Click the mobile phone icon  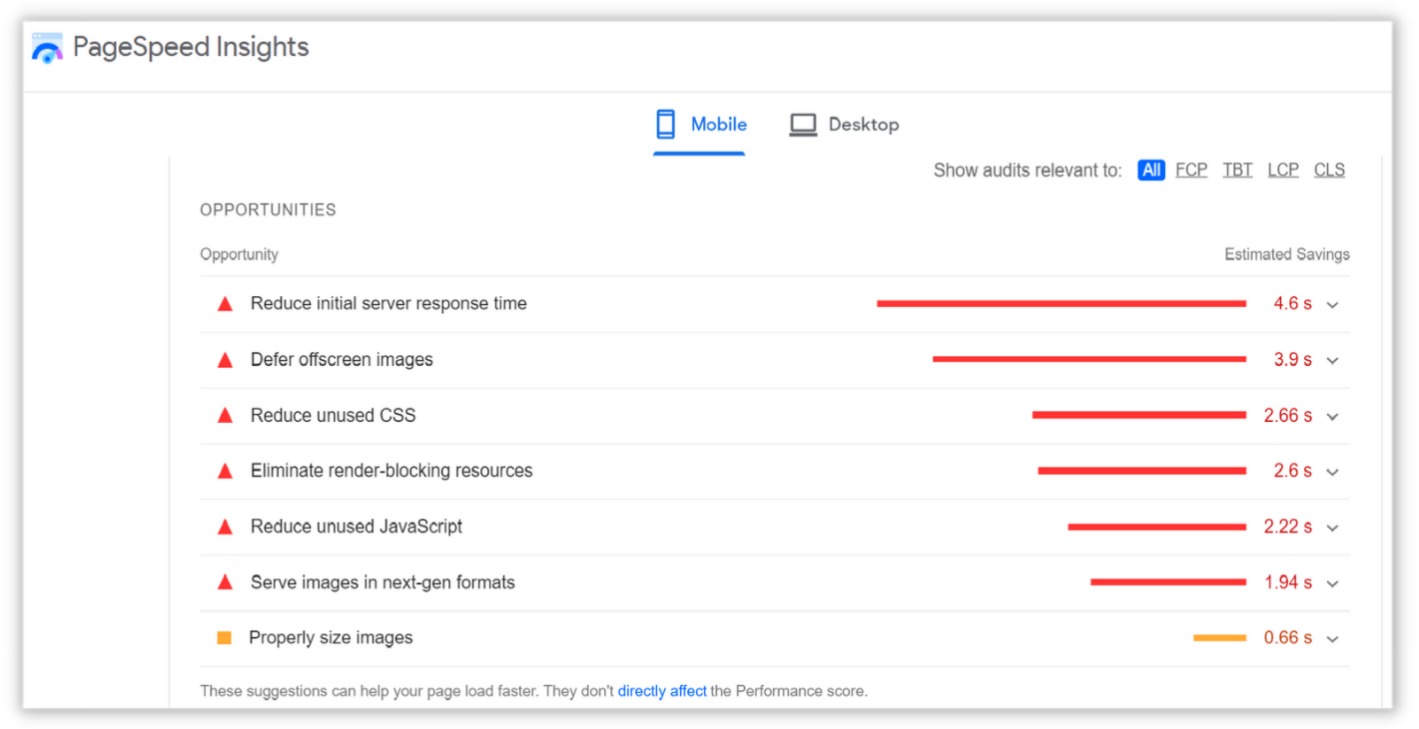665,124
